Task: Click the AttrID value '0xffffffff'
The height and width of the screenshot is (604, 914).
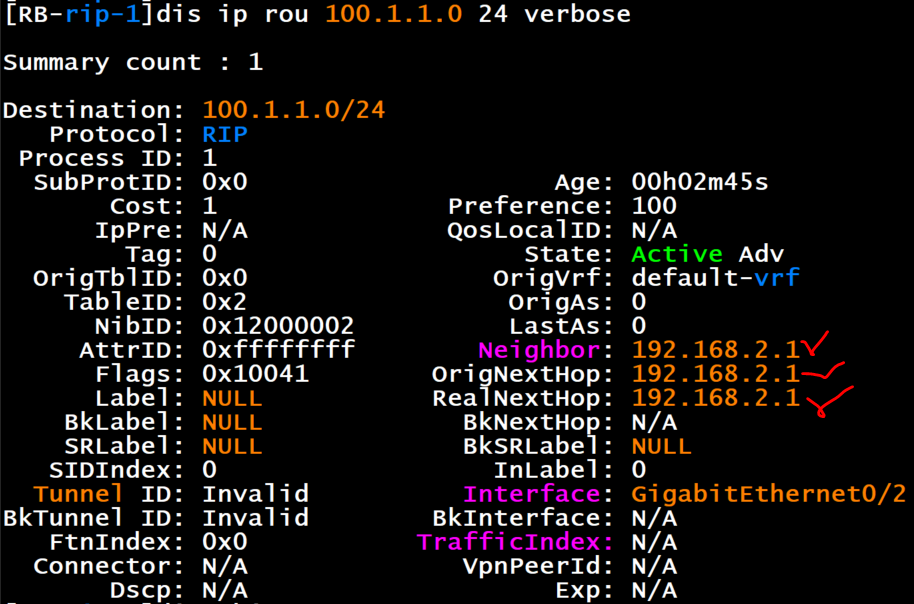Action: (x=278, y=349)
